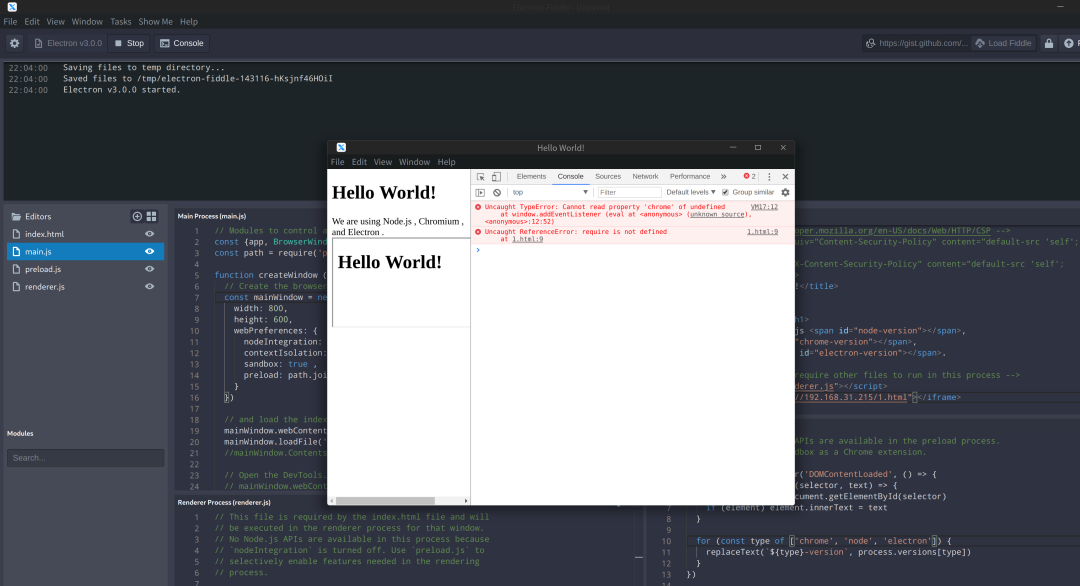
Task: Toggle visibility of preload.js editor
Action: point(149,269)
